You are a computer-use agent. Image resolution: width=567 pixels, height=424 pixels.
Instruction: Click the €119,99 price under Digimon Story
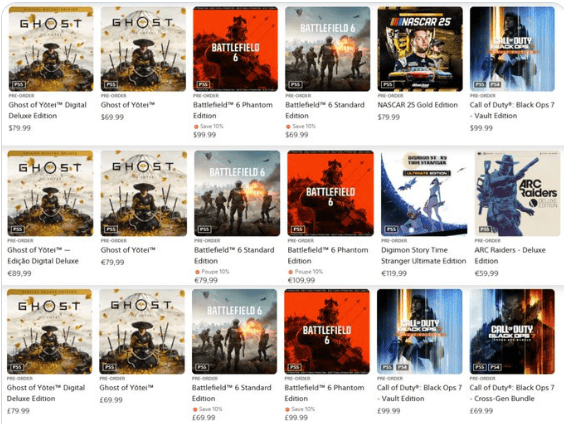[x=394, y=274]
